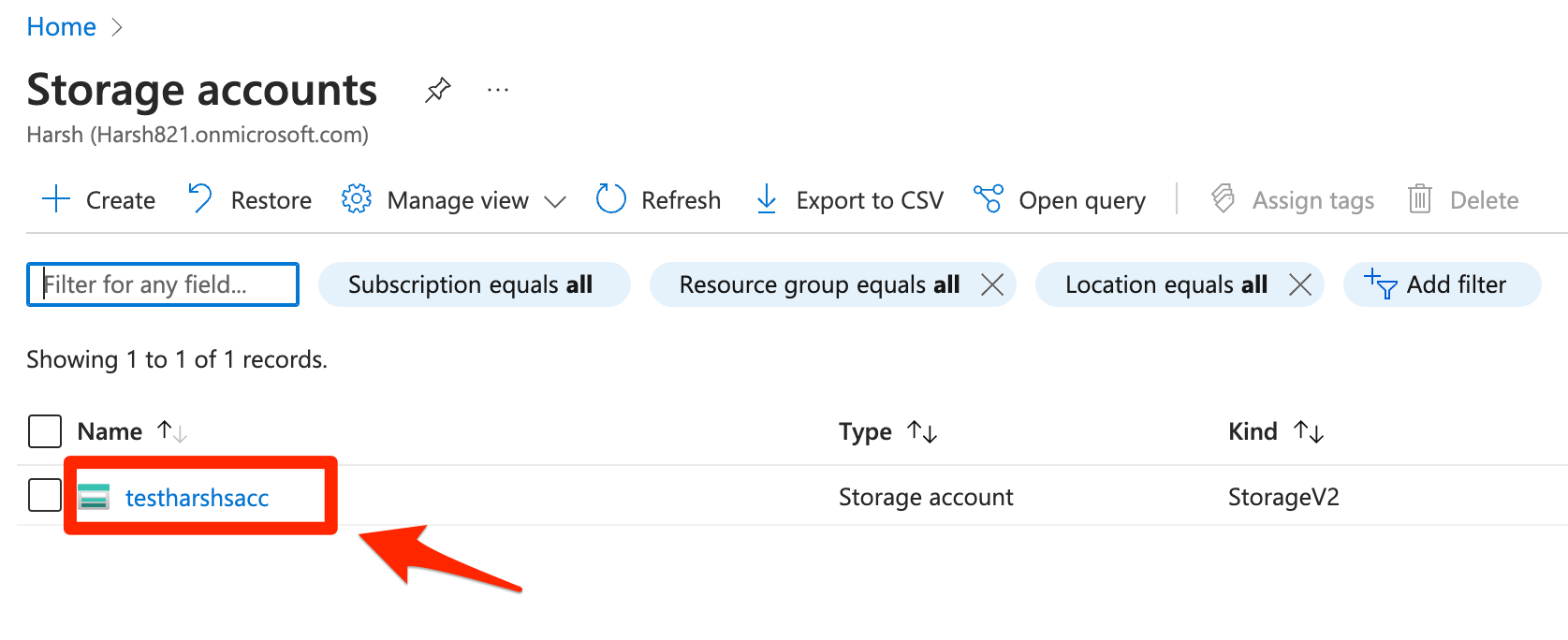Click the Export to CSV label
The width and height of the screenshot is (1568, 640).
[870, 200]
